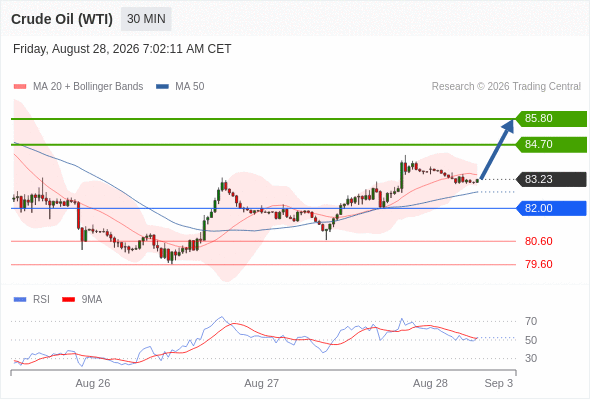Click the blue upward forecast arrow
The image size is (590, 400).
(x=497, y=149)
